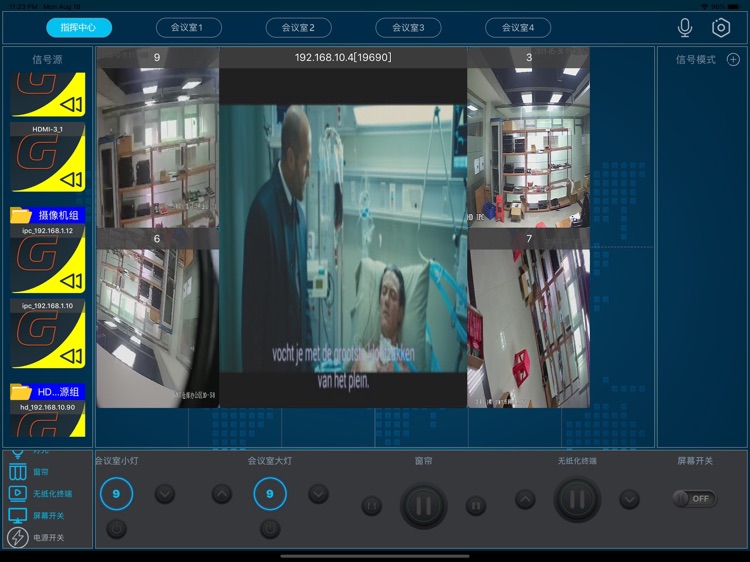Image resolution: width=750 pixels, height=562 pixels.
Task: Click the down chevron for 无纸化终端
Action: 629,500
